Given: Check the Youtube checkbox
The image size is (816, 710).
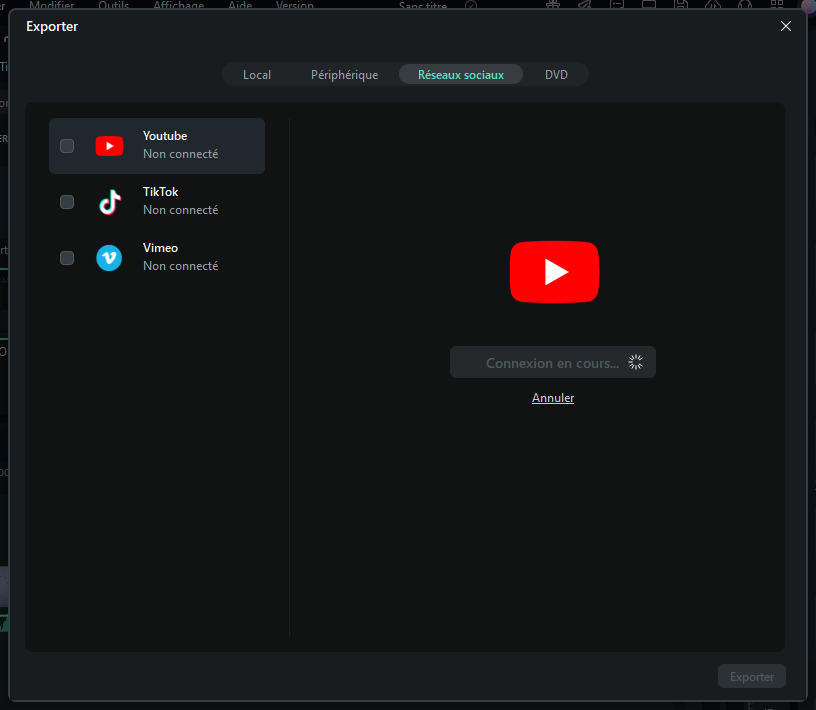Looking at the screenshot, I should 67,146.
